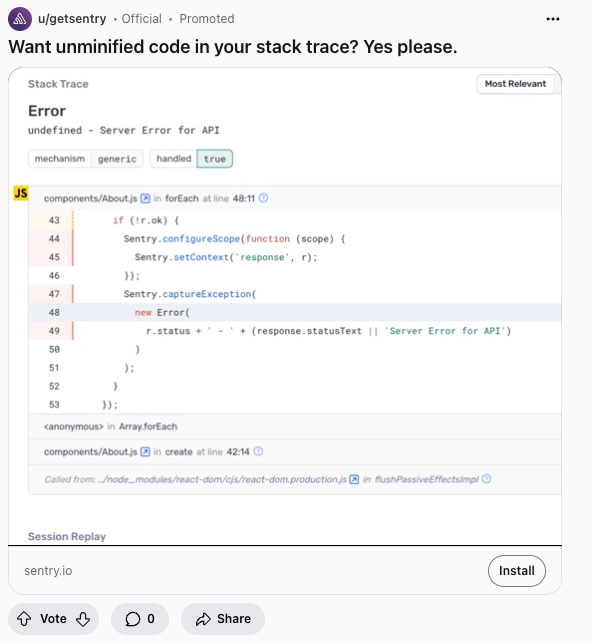The height and width of the screenshot is (641, 592).
Task: Click help icon after flushPassiveEffectsImpl
Action: coord(486,479)
